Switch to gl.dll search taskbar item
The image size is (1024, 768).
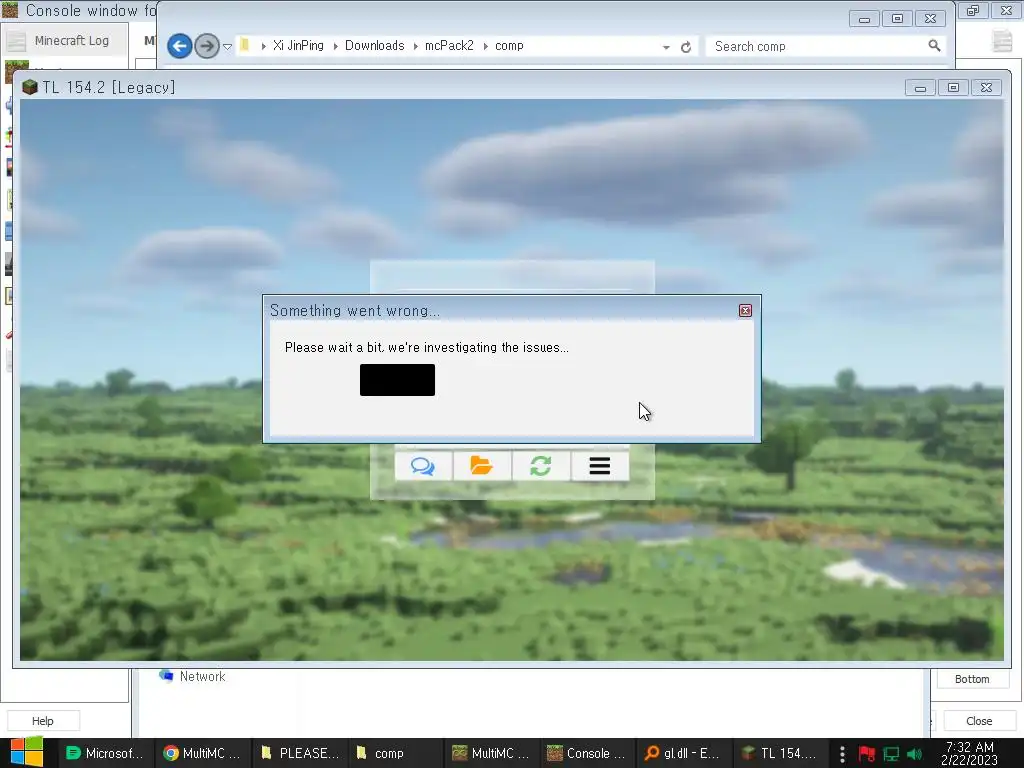[683, 753]
